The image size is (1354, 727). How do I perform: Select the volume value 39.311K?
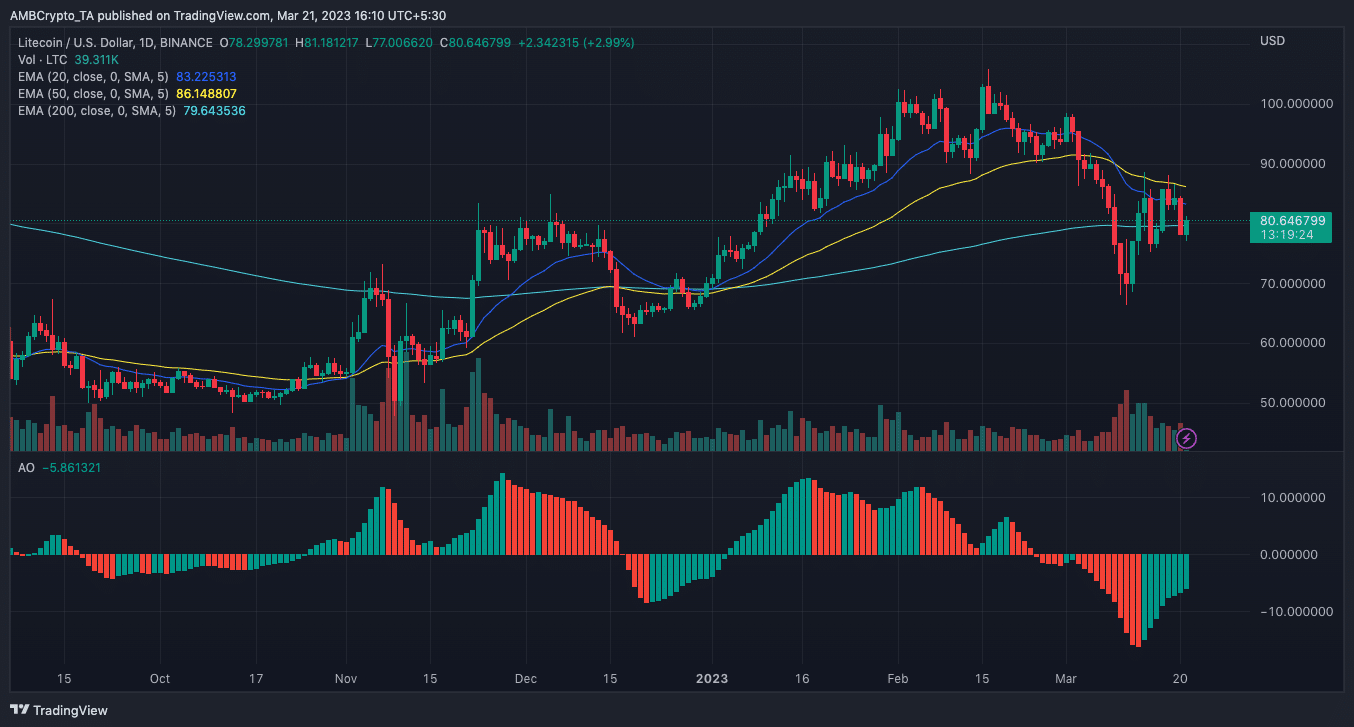point(98,60)
